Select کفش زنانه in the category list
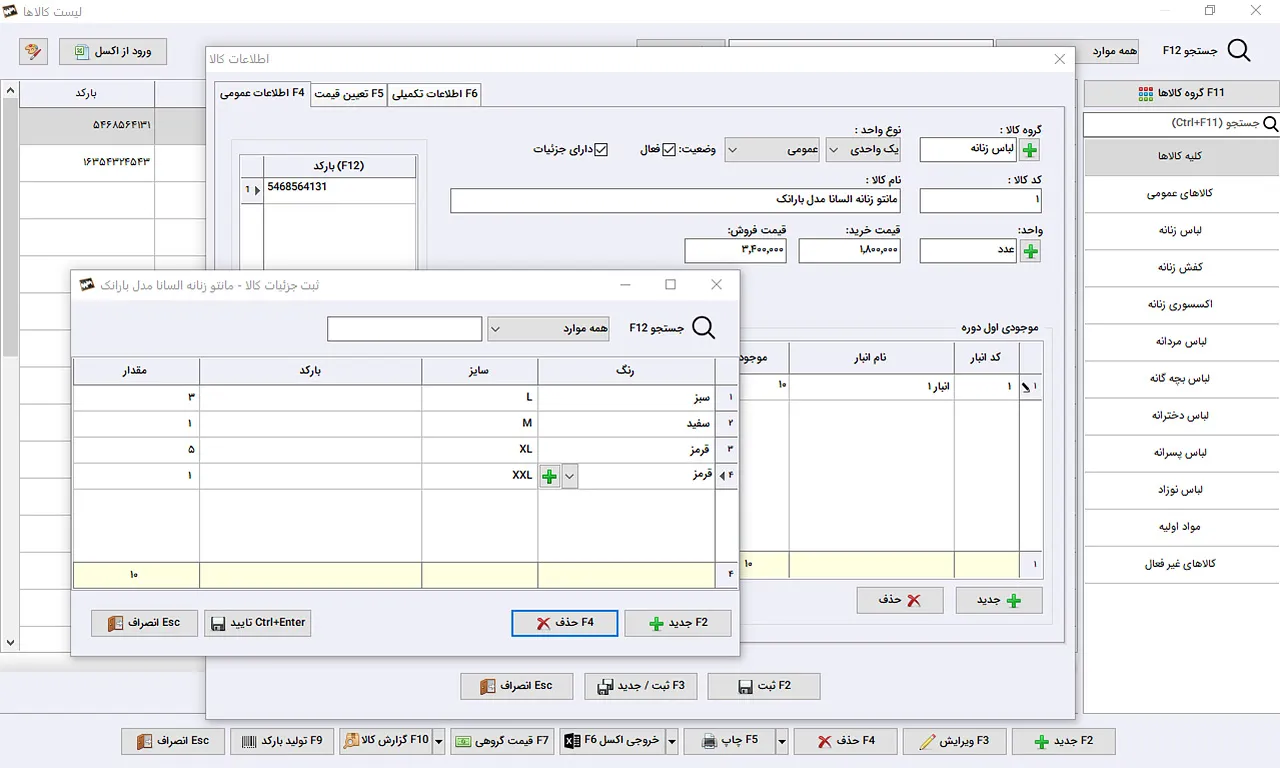Screen dimensions: 1280x768 click(x=1181, y=268)
